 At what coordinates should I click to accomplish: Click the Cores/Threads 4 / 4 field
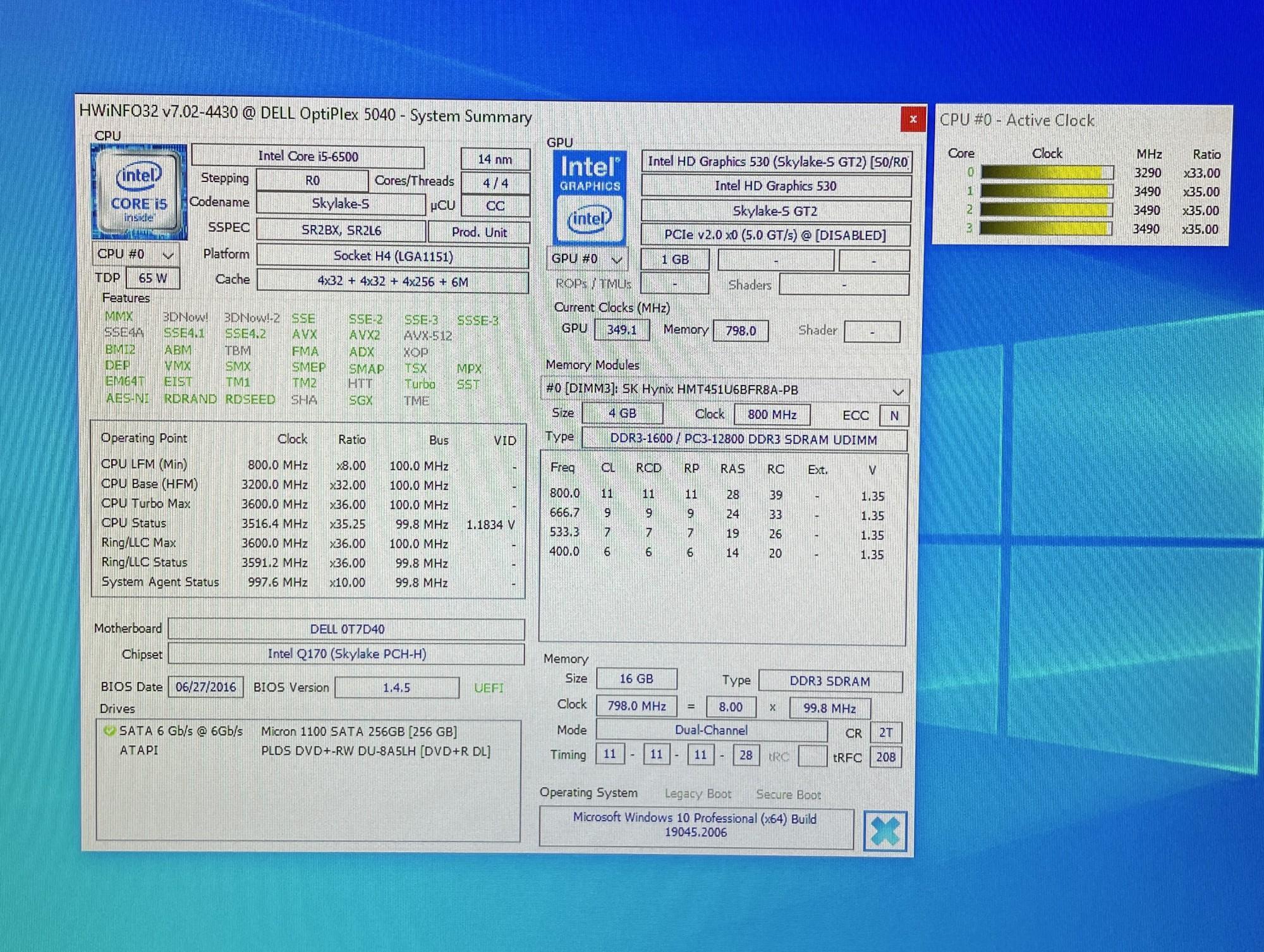click(x=495, y=183)
